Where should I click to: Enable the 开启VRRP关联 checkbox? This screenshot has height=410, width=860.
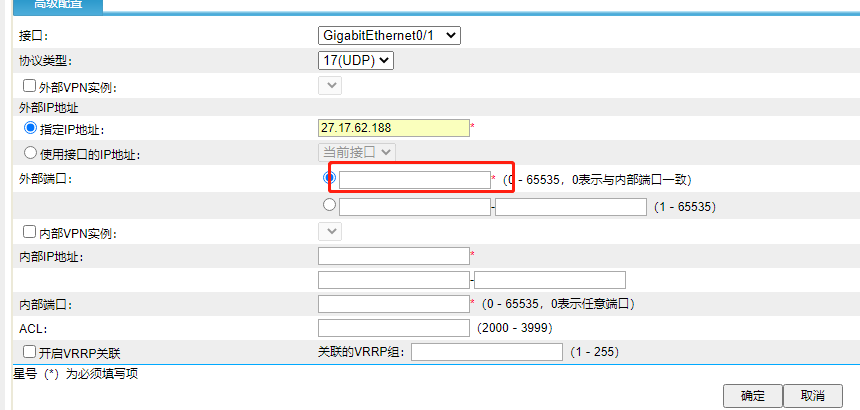pos(30,352)
